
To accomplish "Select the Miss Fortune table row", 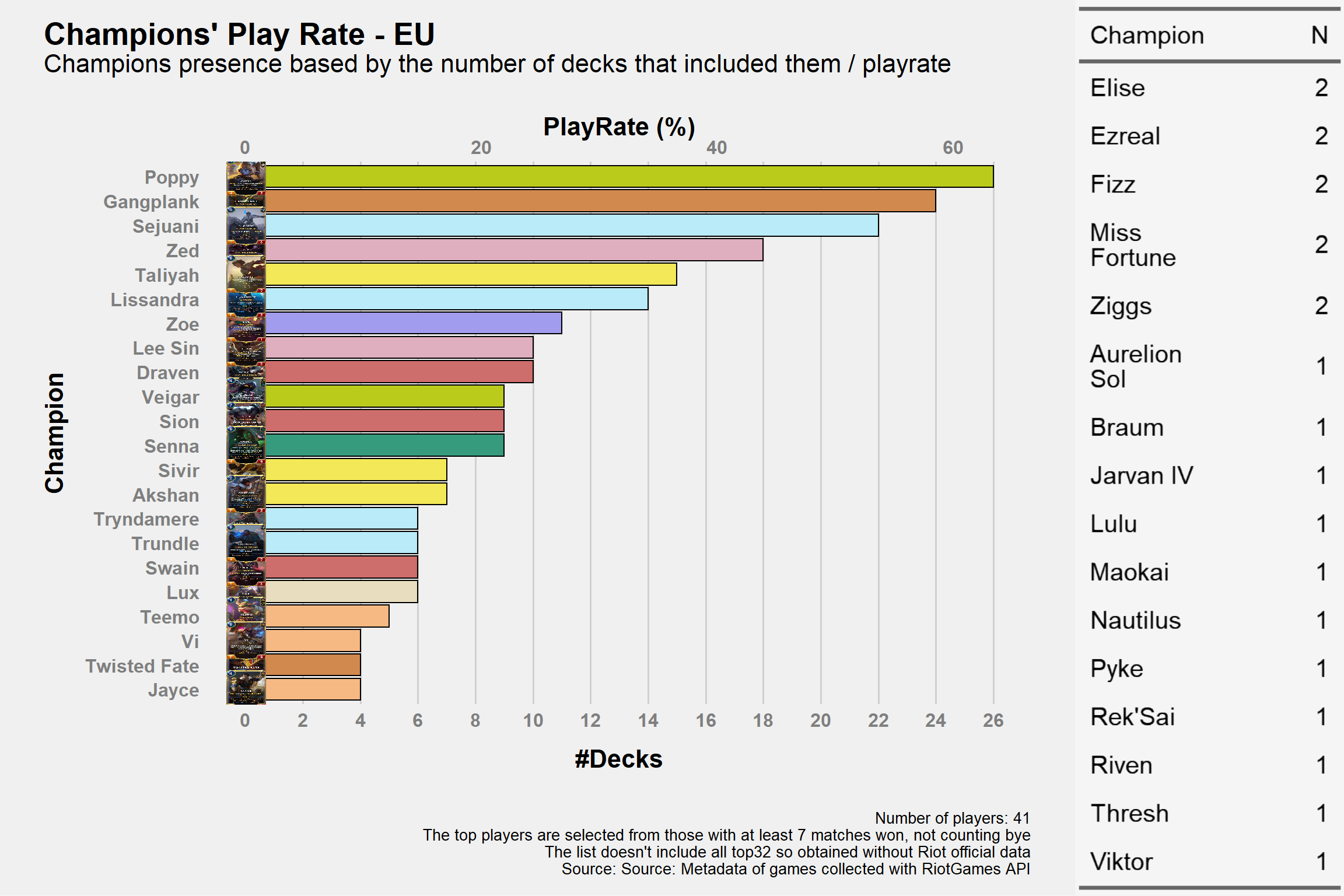I will [1209, 245].
